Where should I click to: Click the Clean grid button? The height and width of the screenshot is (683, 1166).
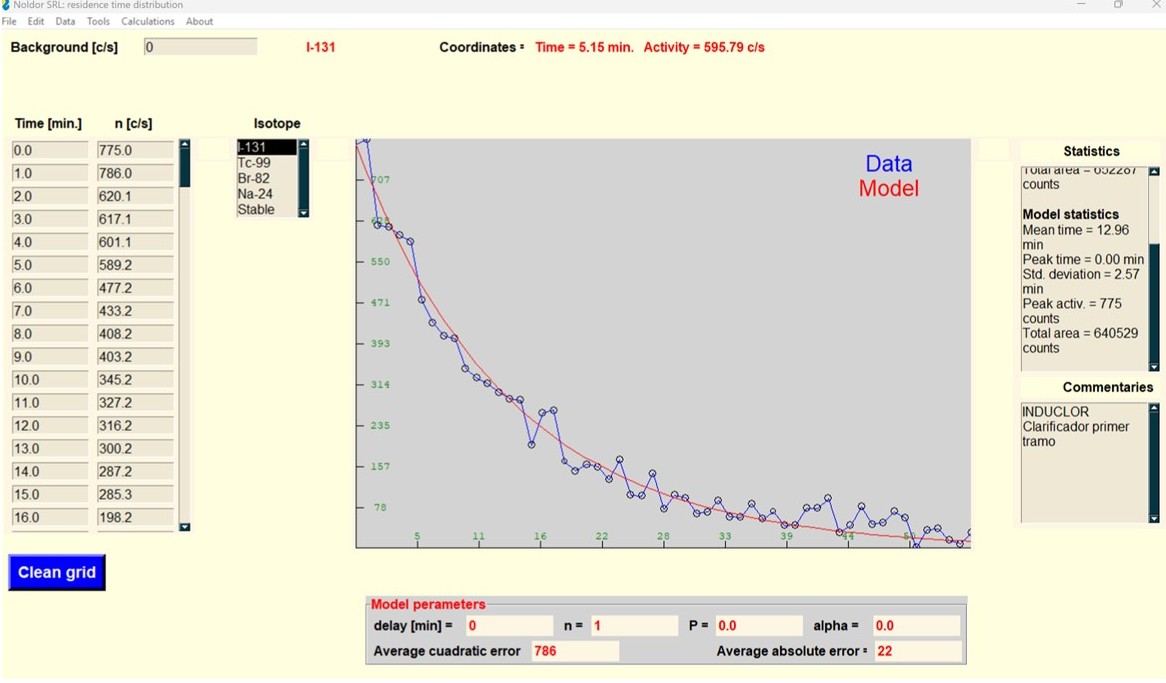[57, 572]
